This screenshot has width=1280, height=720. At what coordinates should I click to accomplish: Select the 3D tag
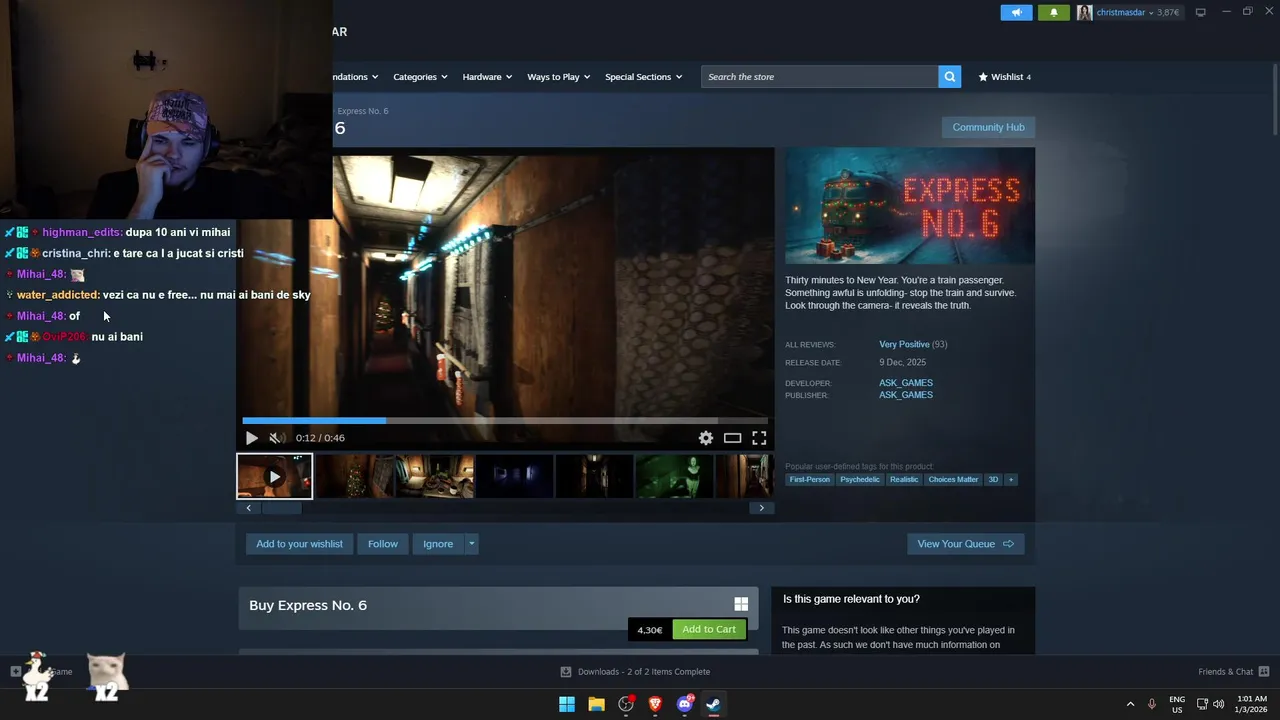click(993, 479)
